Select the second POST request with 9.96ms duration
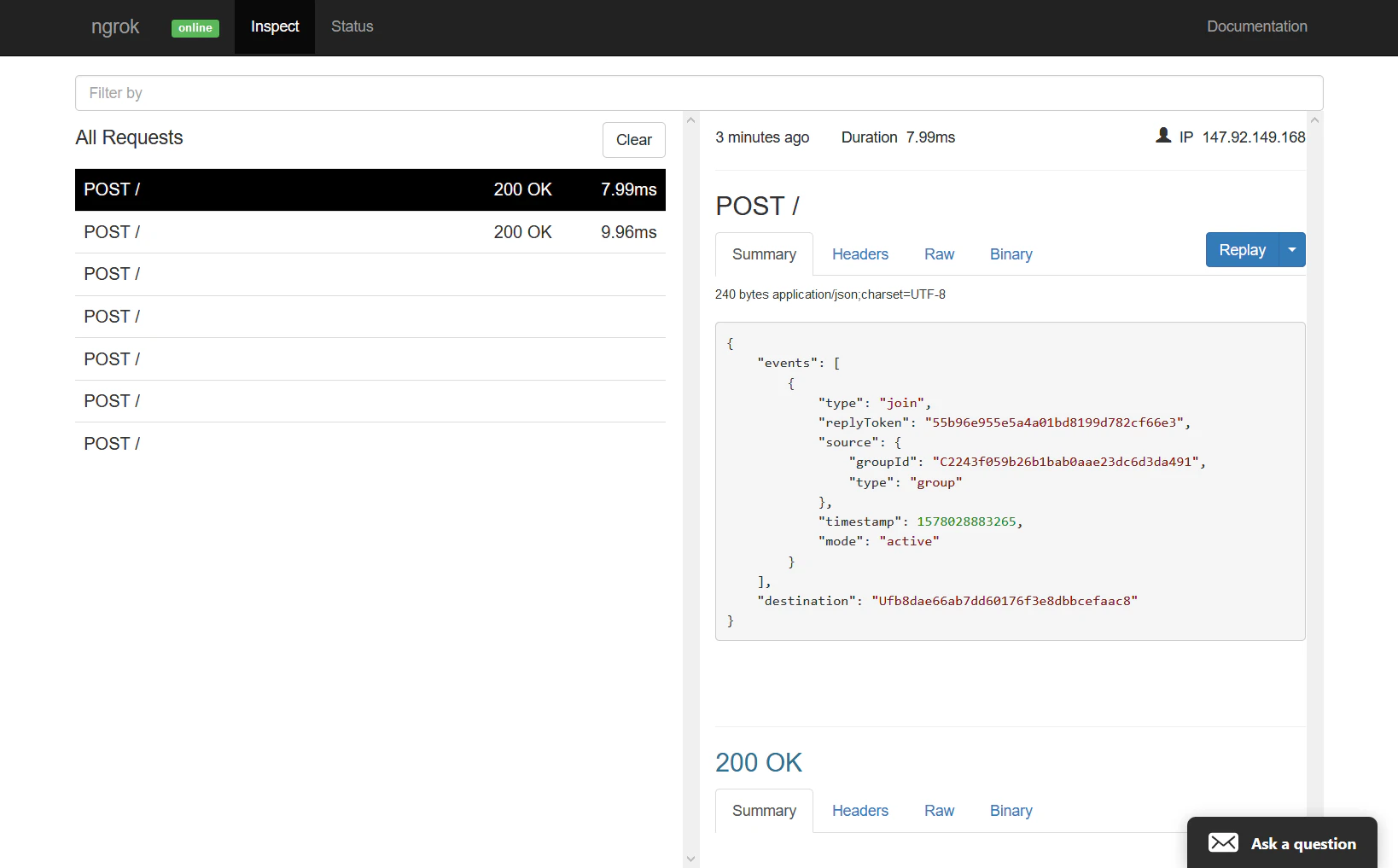 [x=370, y=231]
